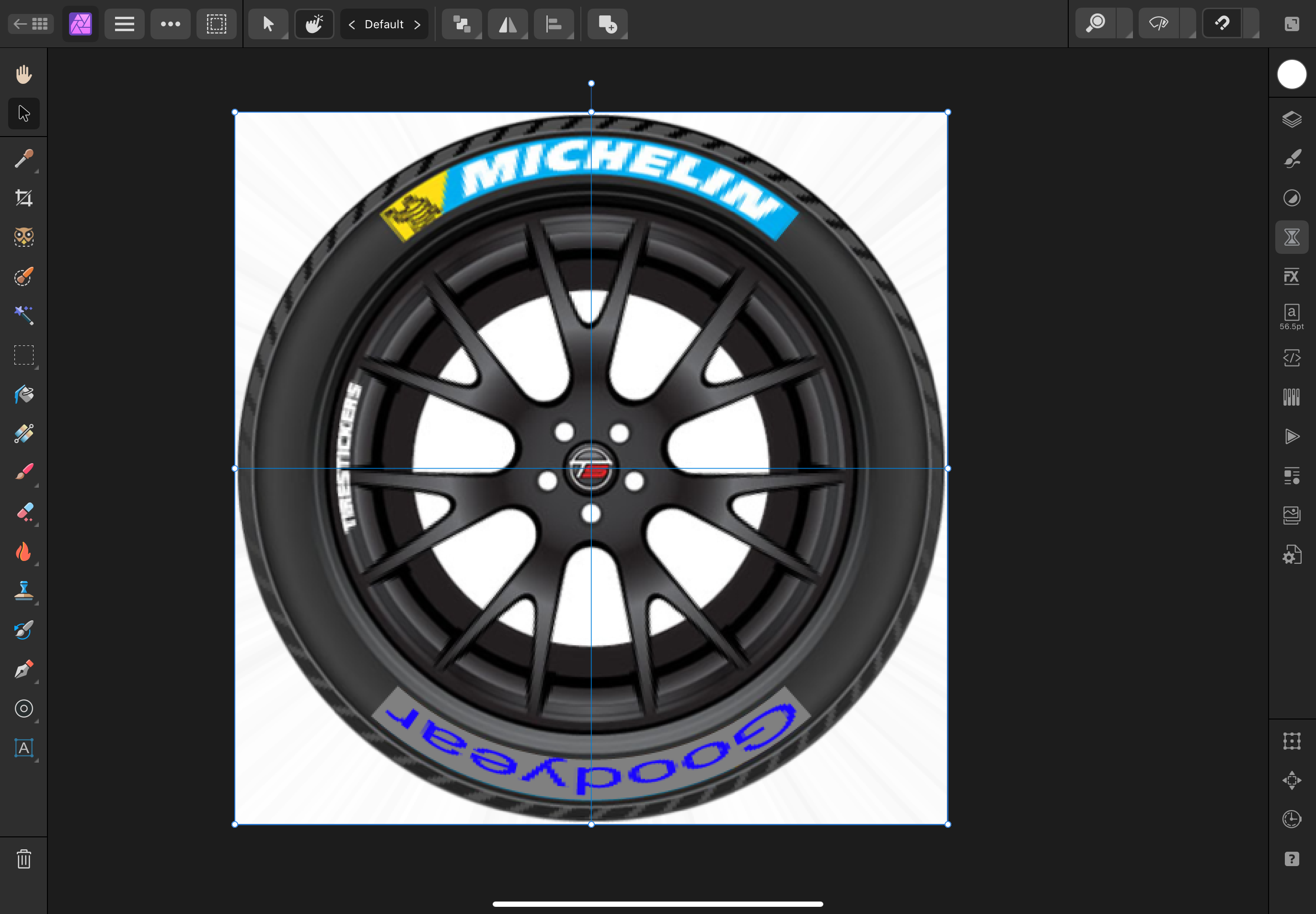Go to previous preset before Default
The height and width of the screenshot is (914, 1316).
tap(352, 24)
